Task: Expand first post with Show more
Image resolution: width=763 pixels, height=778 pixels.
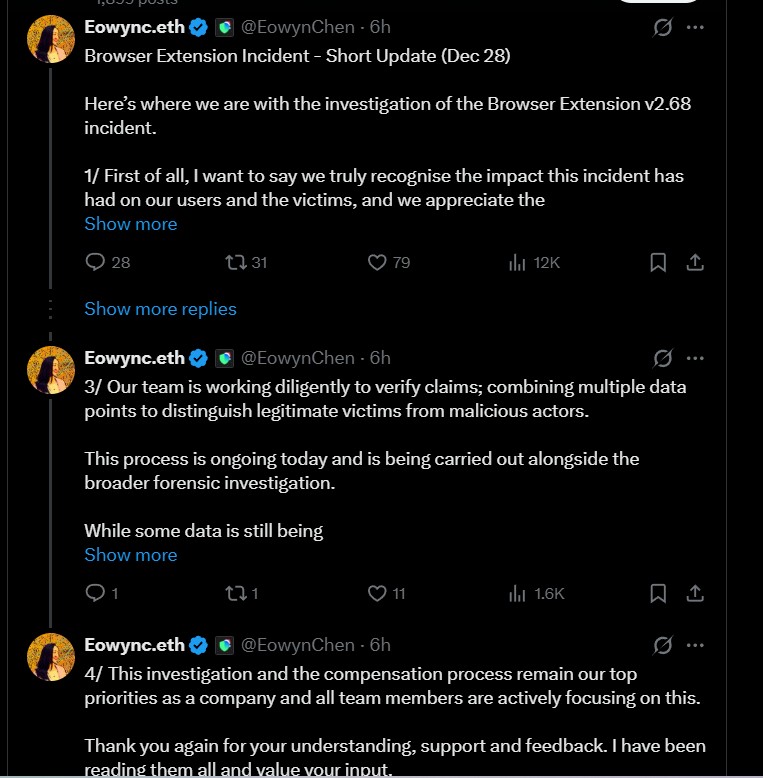Action: [x=130, y=224]
